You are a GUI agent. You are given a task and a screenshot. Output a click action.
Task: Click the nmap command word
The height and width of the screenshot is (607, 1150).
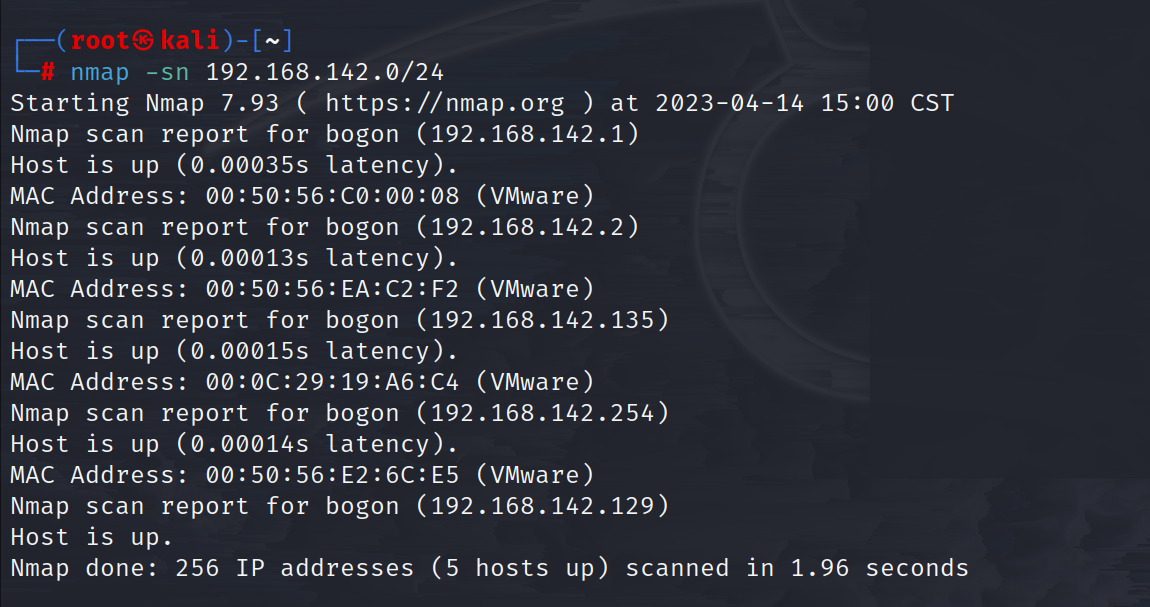pyautogui.click(x=100, y=72)
